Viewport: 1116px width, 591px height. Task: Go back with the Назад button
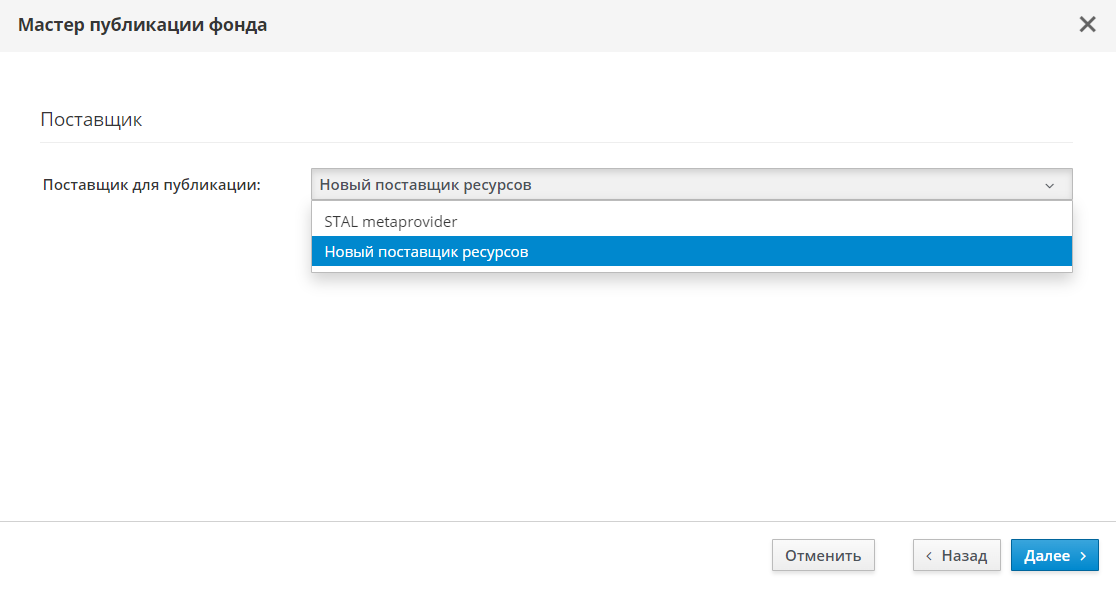[956, 555]
